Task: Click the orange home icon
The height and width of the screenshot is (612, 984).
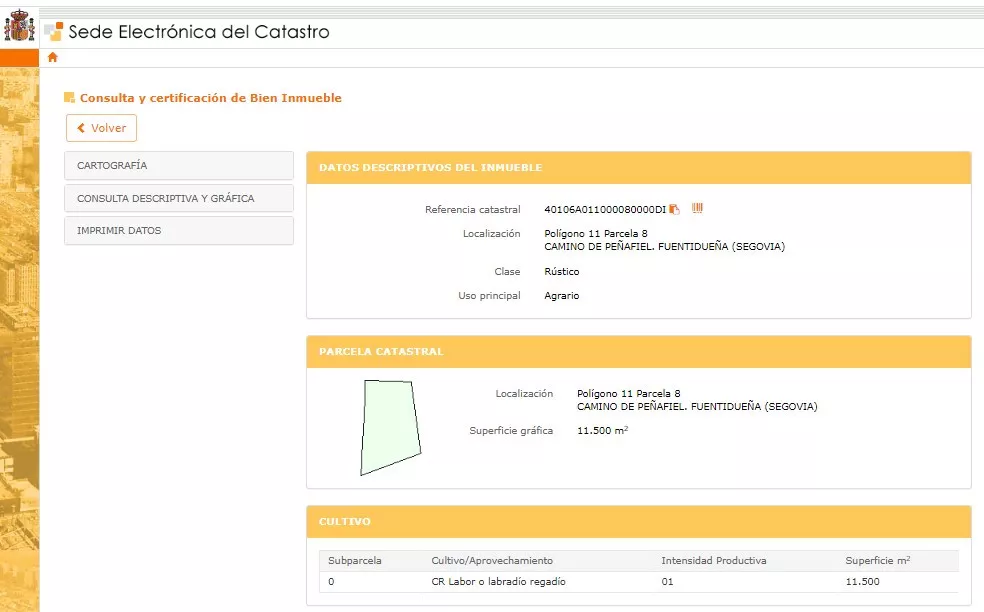Action: (x=53, y=57)
